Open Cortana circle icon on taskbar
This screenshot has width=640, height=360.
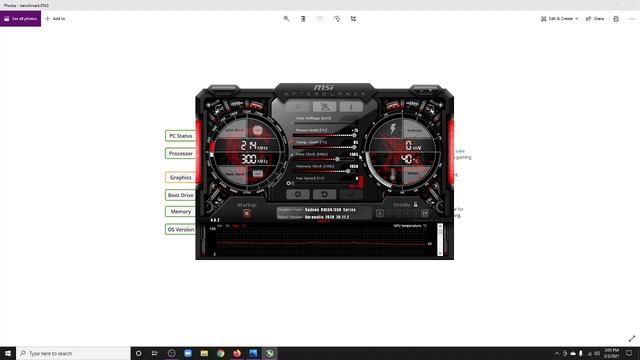point(139,353)
